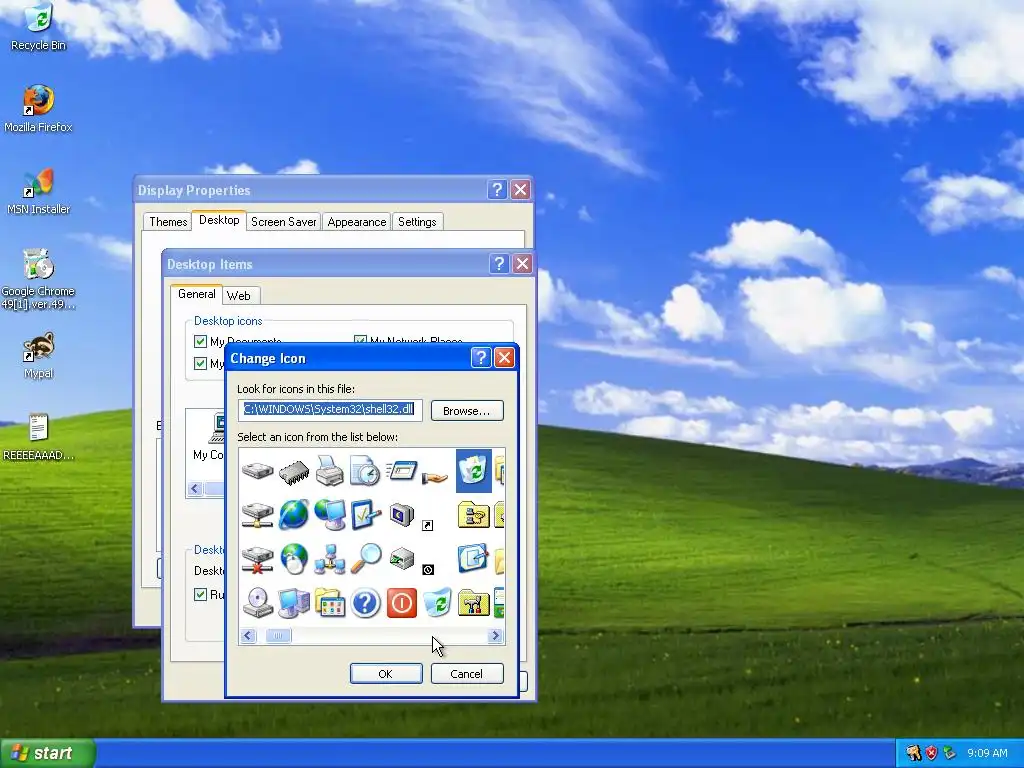Image resolution: width=1024 pixels, height=768 pixels.
Task: Select the magnifying glass search icon
Action: [x=365, y=560]
